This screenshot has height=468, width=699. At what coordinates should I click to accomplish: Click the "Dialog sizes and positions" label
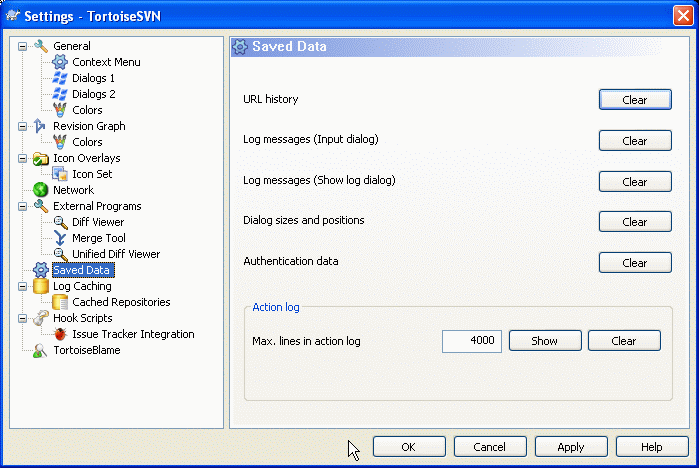(x=304, y=220)
